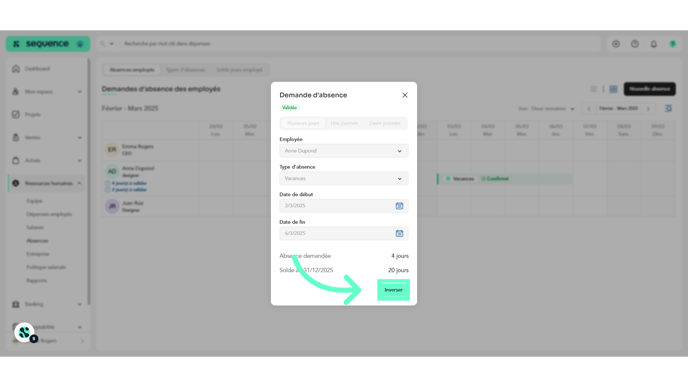Collapse the Ressources humaines section
The image size is (688, 387).
coord(79,183)
